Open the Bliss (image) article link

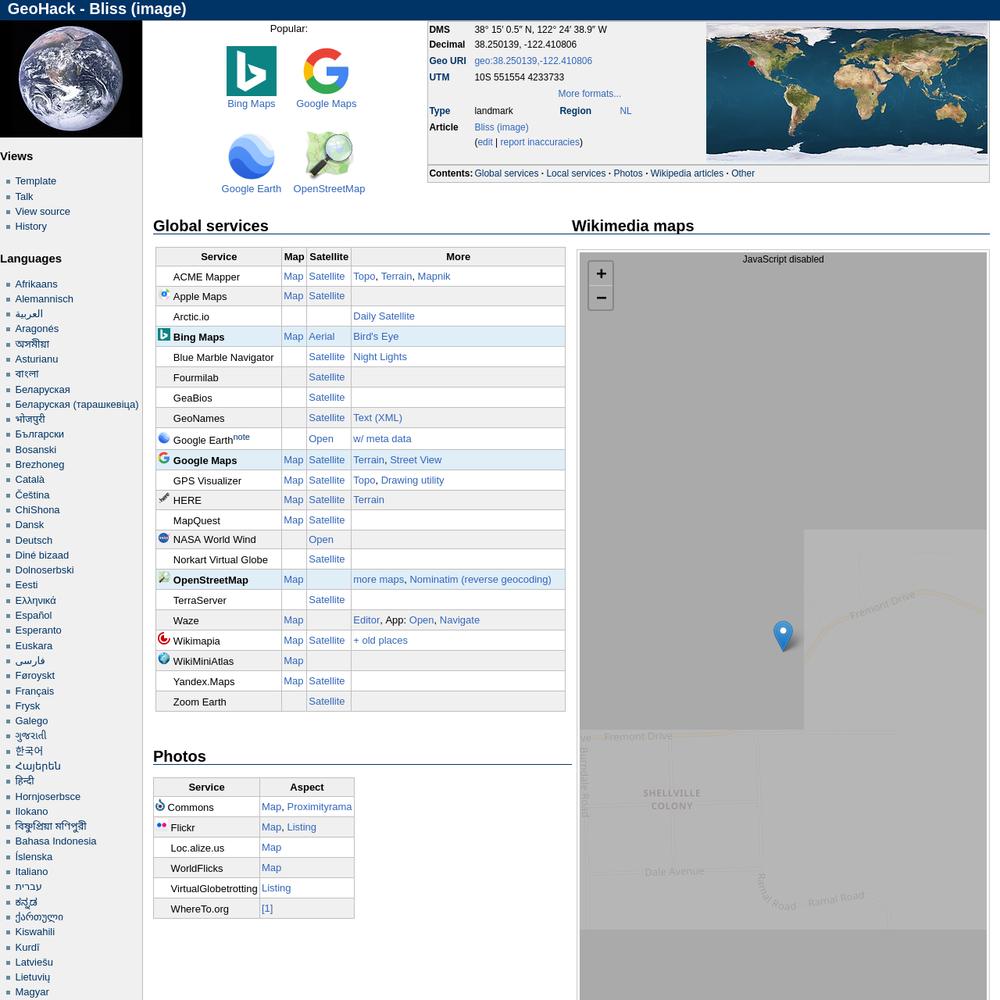(x=501, y=128)
